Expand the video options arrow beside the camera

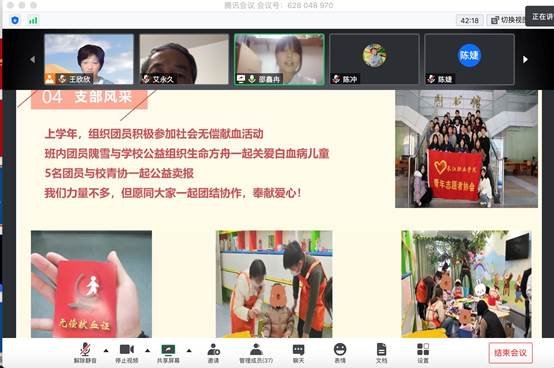148,351
